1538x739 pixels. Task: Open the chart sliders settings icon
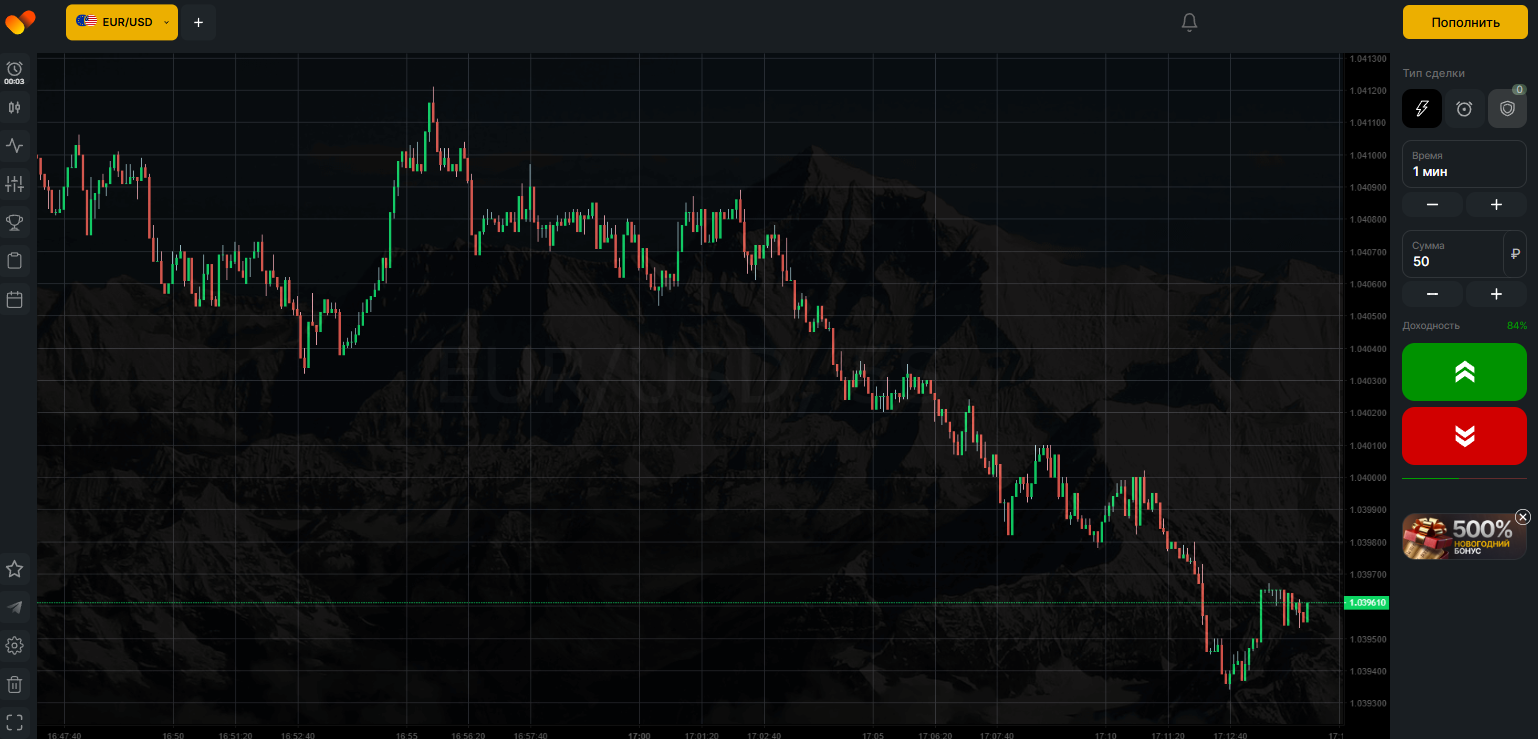(14, 184)
